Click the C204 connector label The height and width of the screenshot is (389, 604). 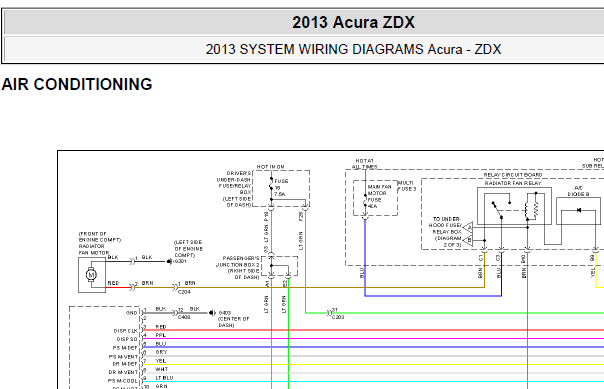pos(184,292)
